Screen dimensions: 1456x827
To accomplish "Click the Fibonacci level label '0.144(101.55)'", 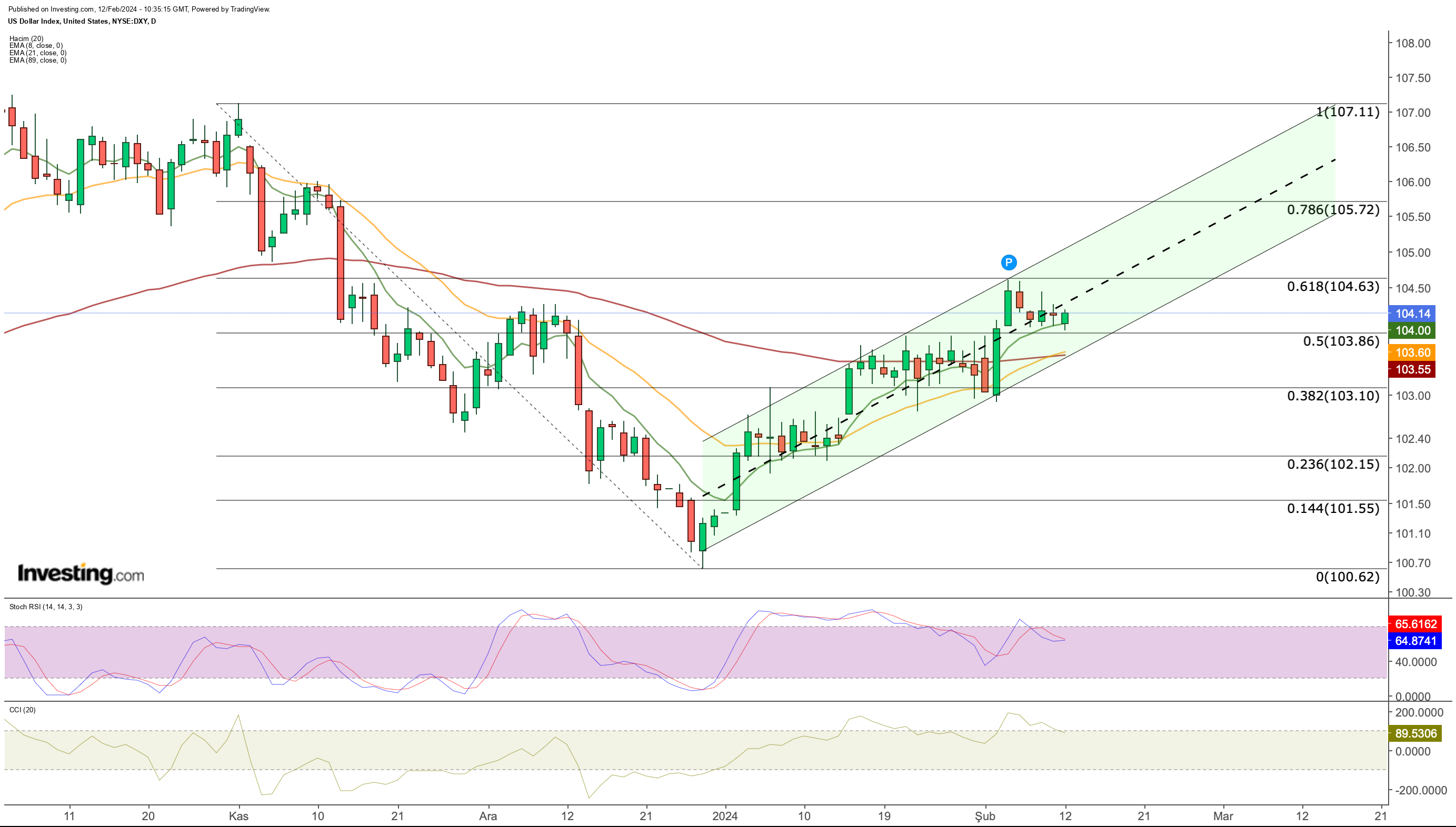I will (x=1333, y=508).
